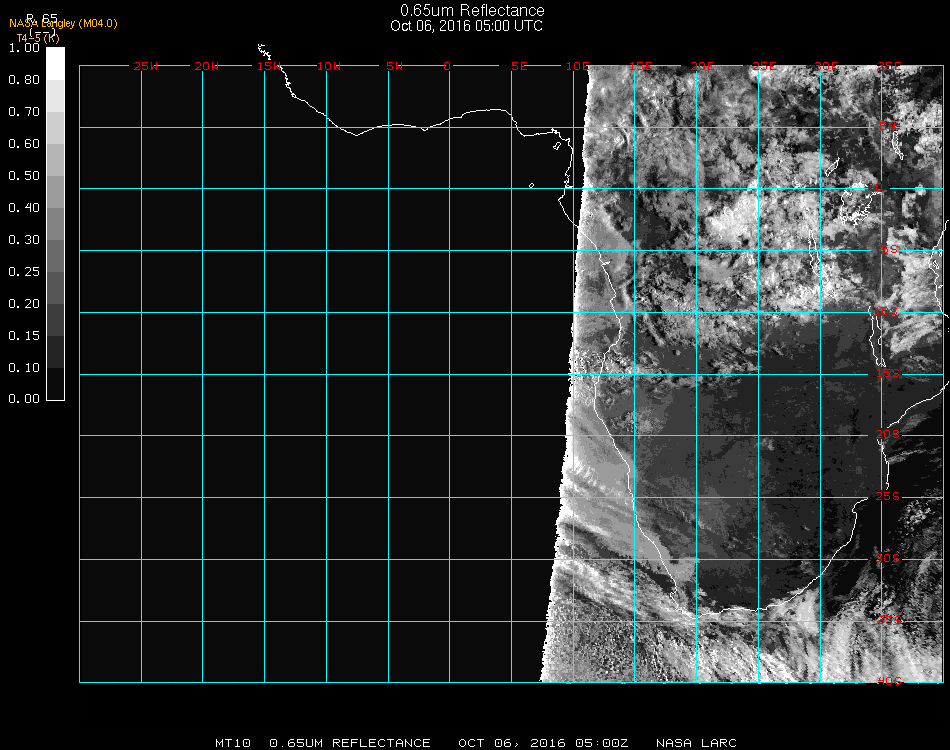Click the 10S latitude label

point(886,311)
